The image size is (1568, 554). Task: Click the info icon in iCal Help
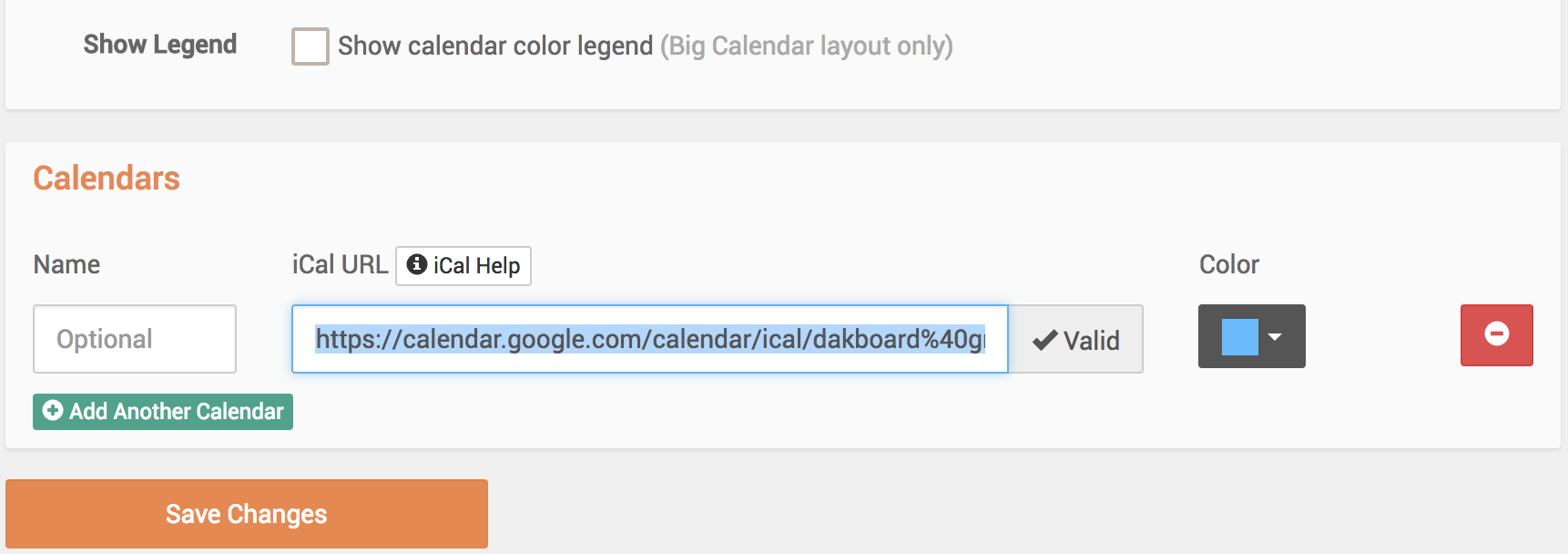[417, 264]
